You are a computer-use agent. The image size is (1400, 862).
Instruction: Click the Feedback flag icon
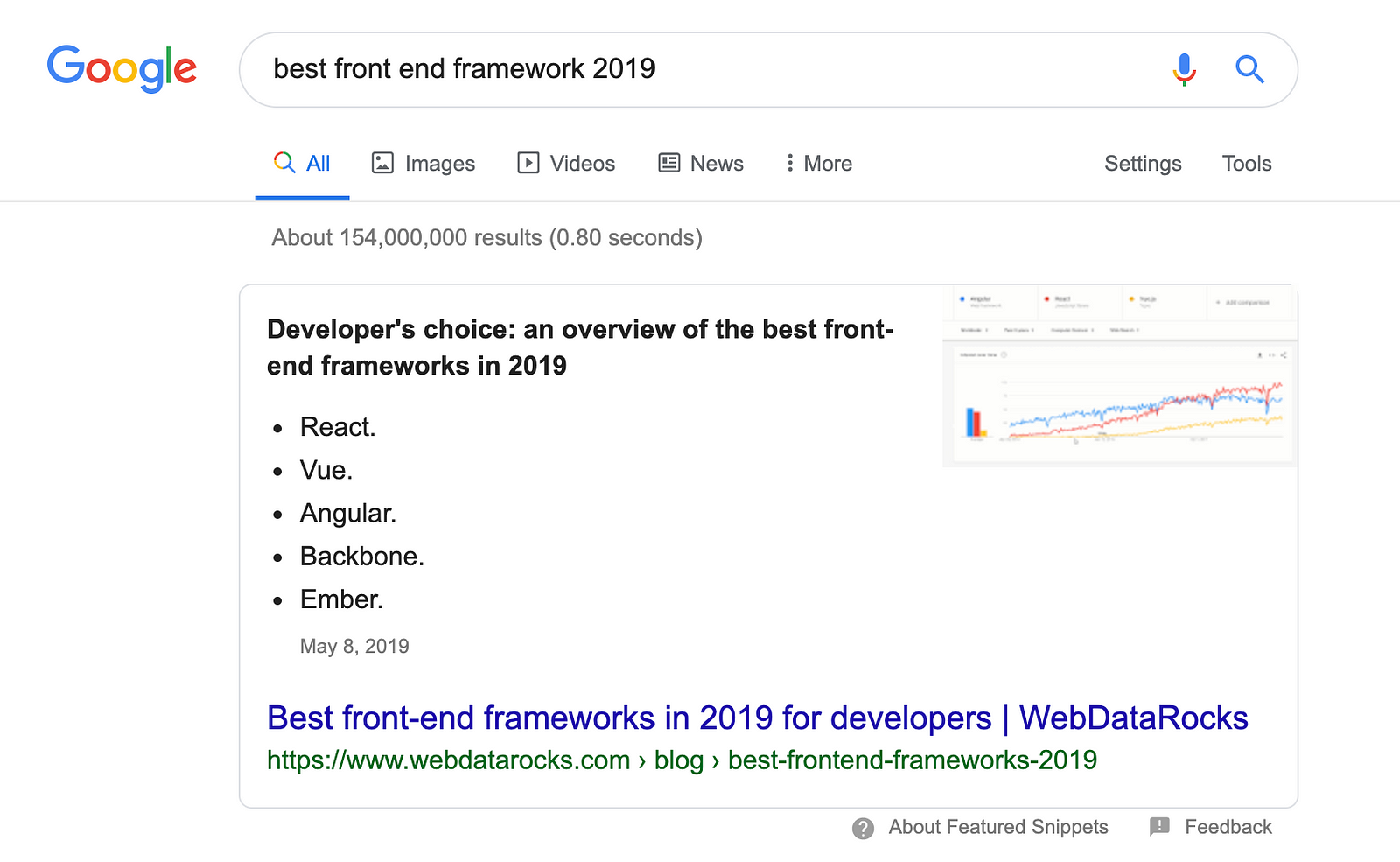point(1159,827)
